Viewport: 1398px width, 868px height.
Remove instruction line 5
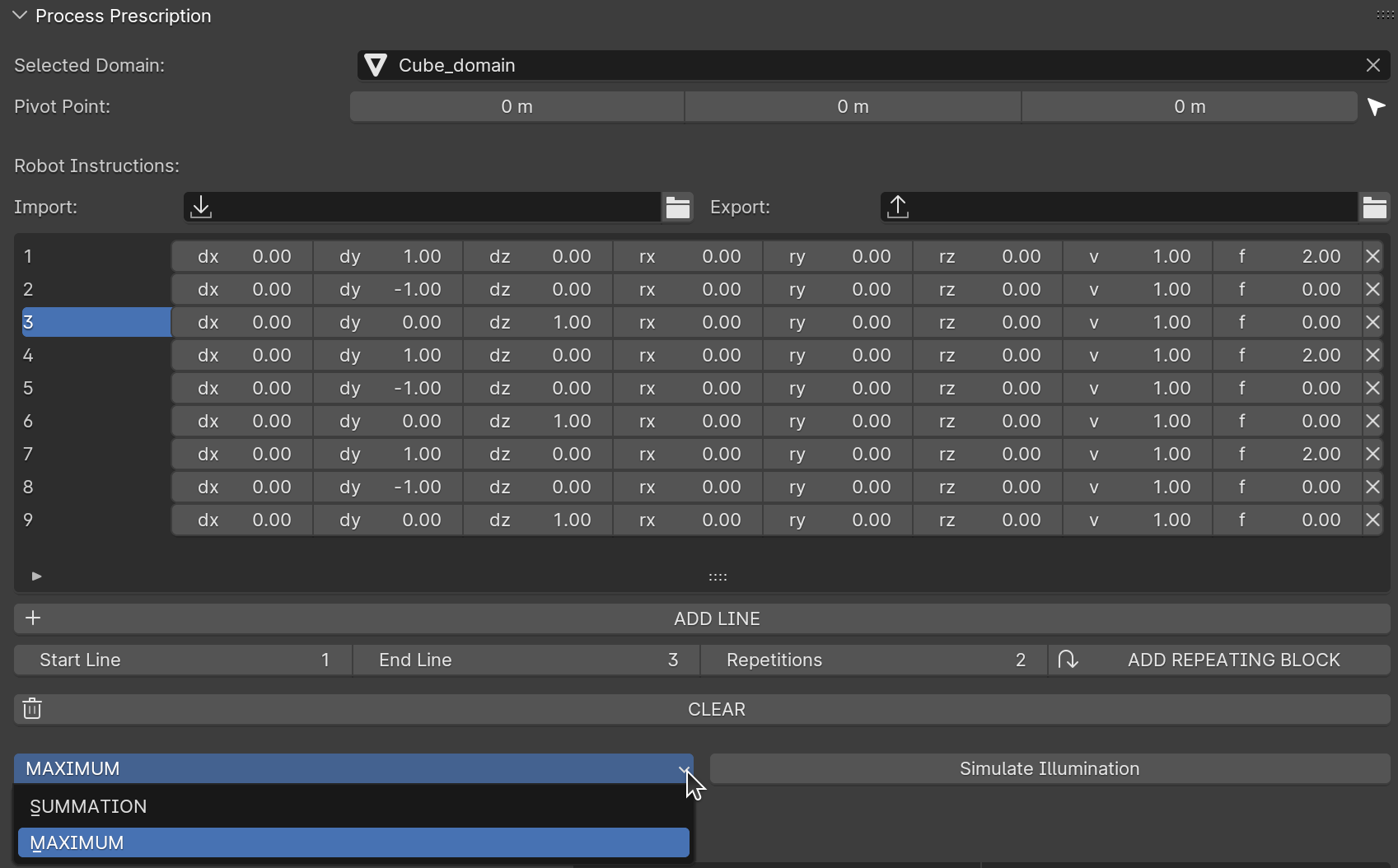click(x=1372, y=388)
